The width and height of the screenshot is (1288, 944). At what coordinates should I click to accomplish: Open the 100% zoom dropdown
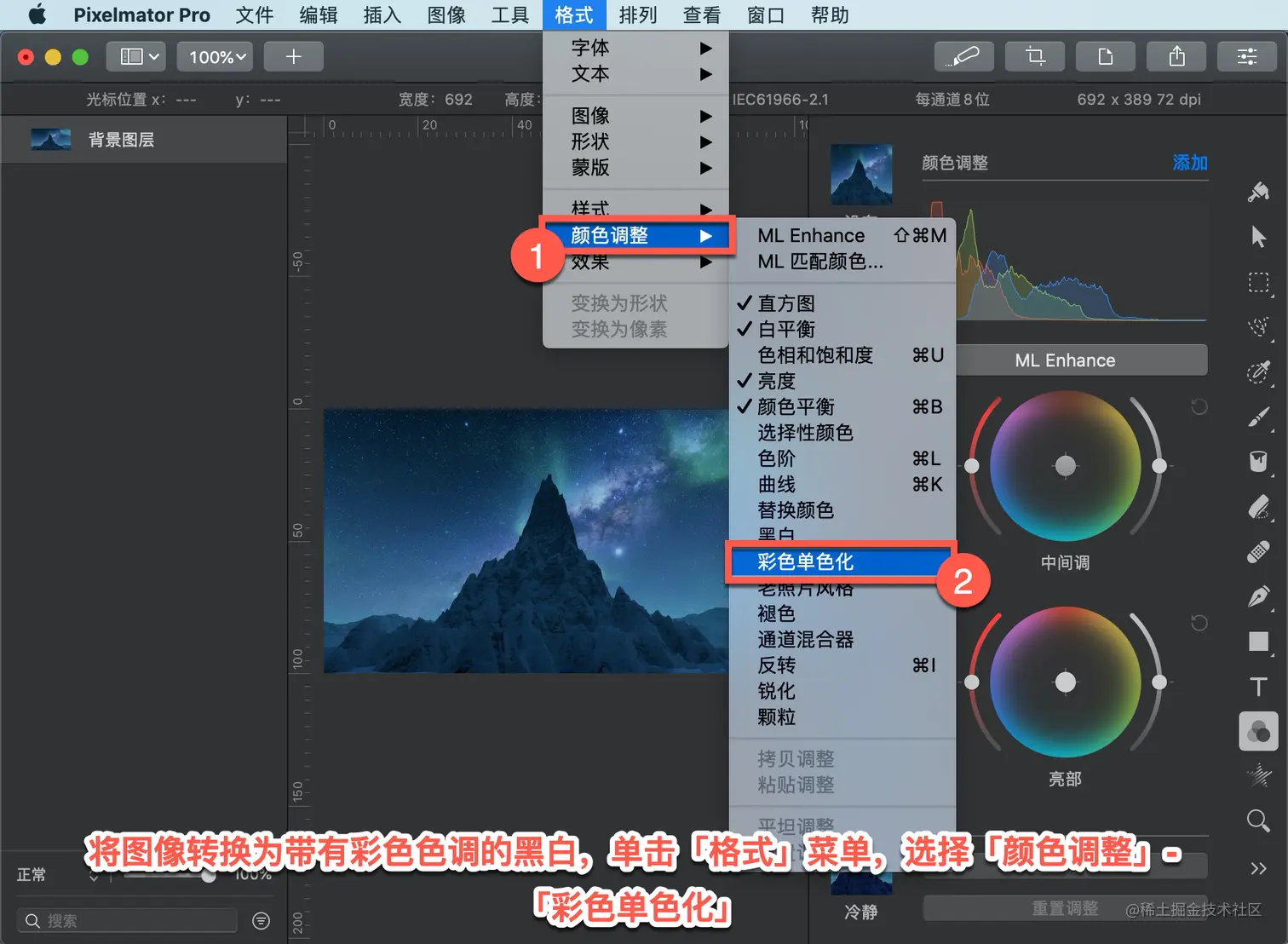pos(216,56)
